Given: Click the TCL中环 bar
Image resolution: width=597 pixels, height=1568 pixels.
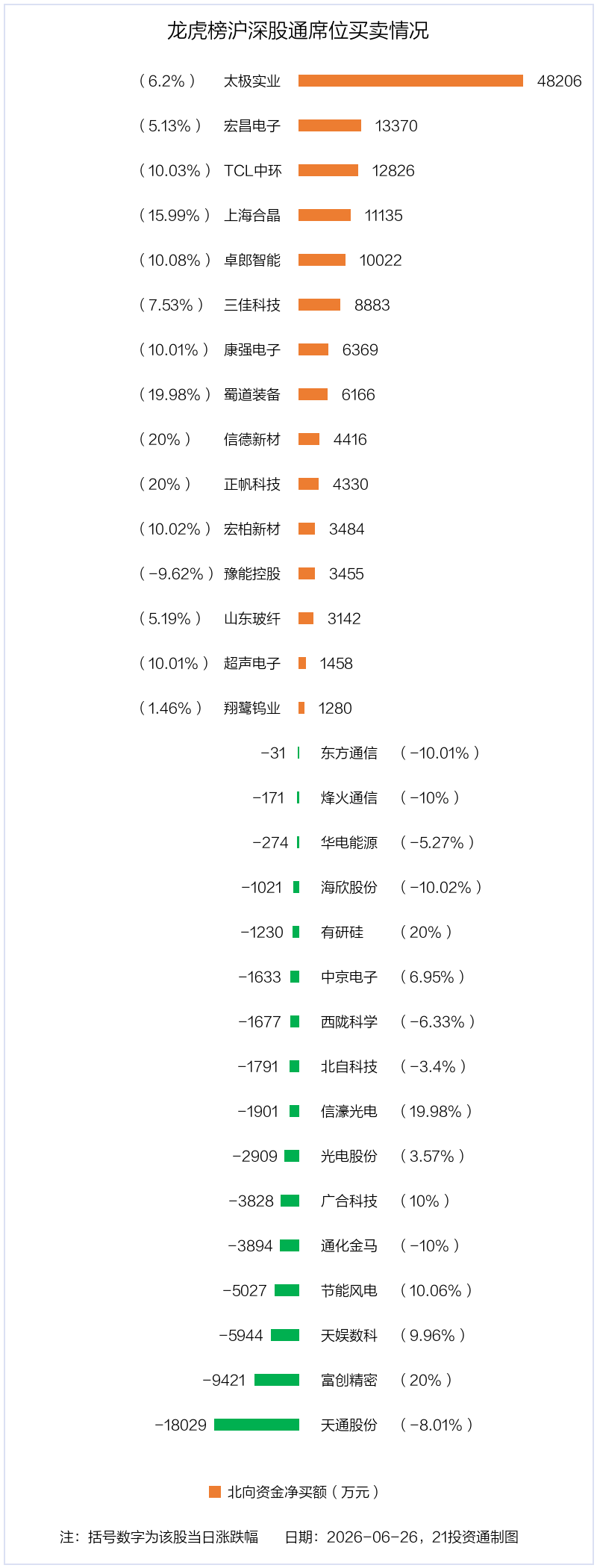Looking at the screenshot, I should (x=328, y=170).
